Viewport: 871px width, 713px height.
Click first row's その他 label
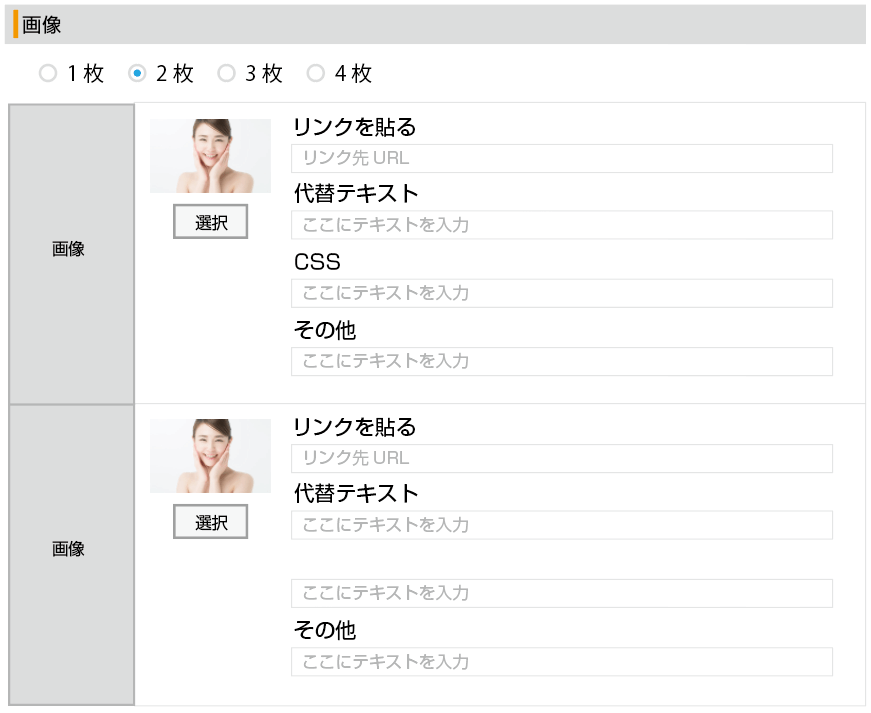pos(324,330)
